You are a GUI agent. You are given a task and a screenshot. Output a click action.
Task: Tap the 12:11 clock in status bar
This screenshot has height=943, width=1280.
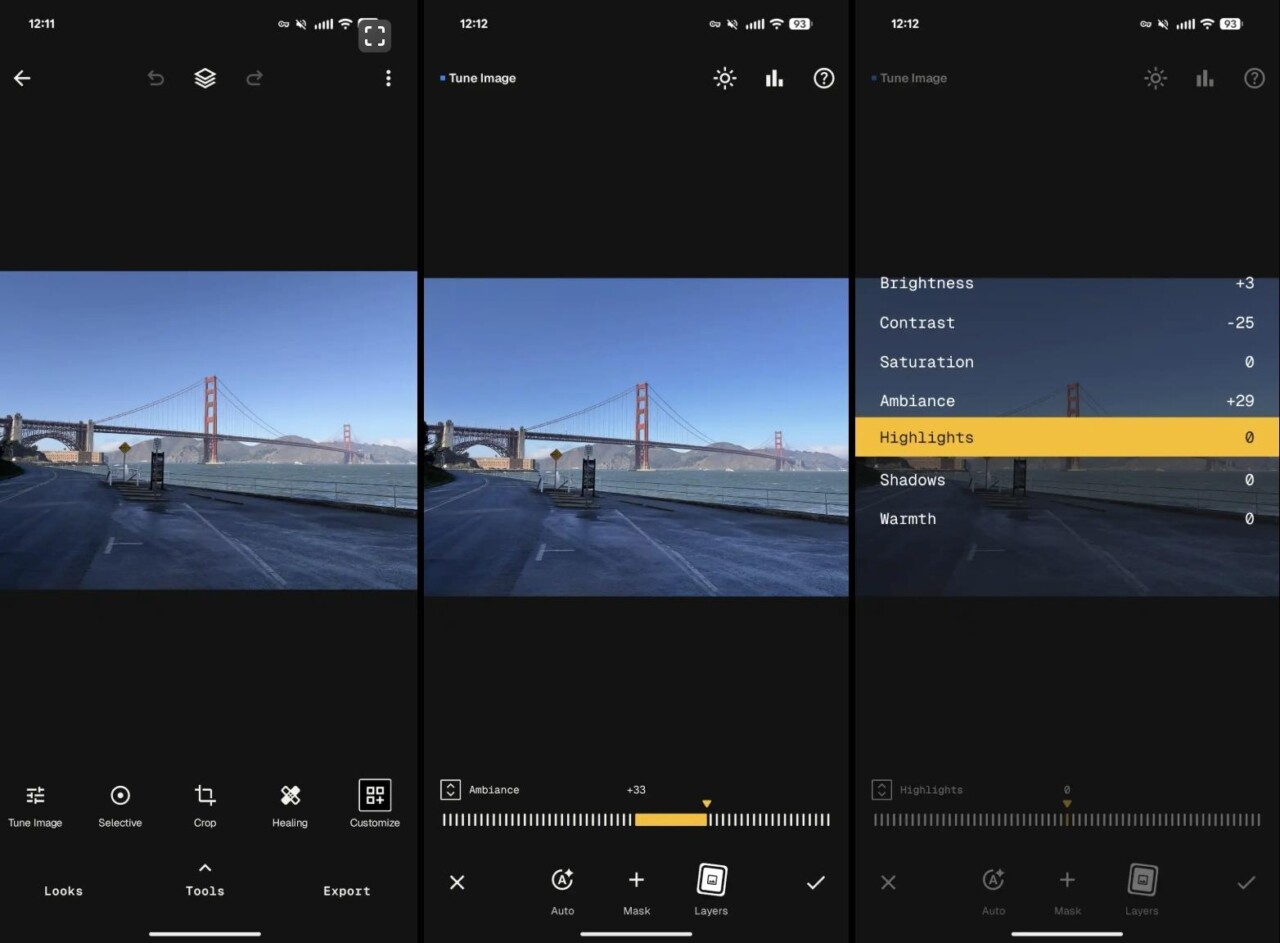[42, 24]
